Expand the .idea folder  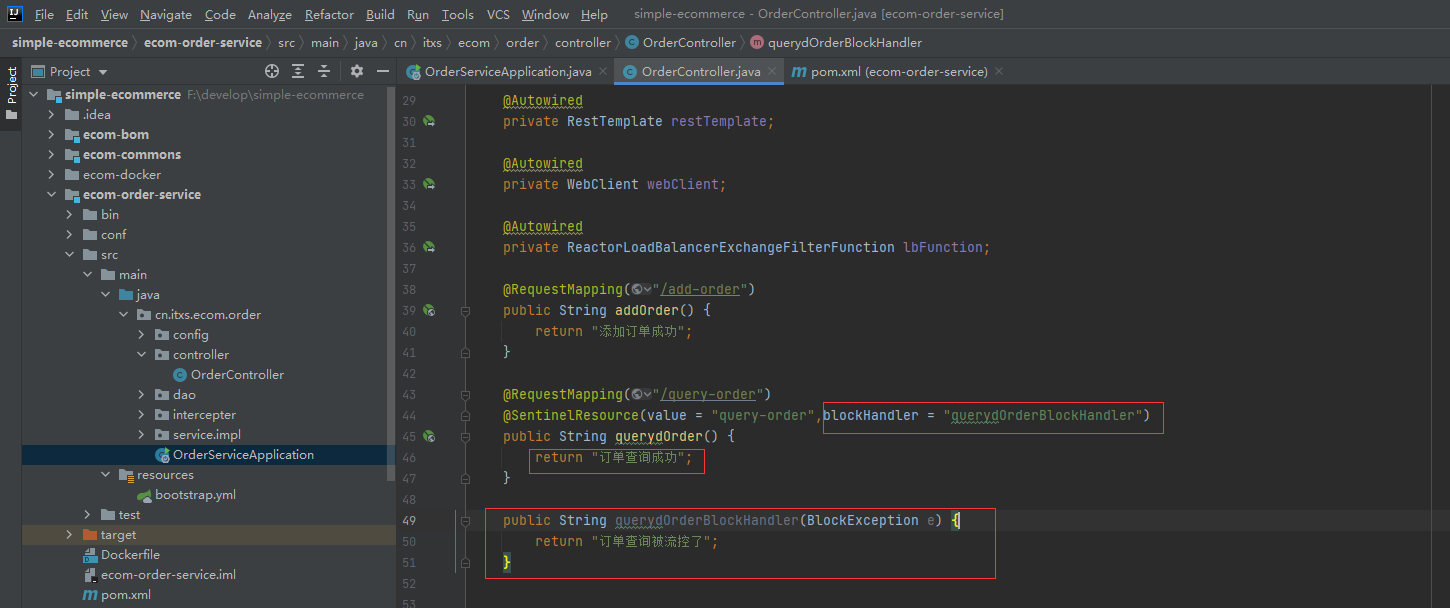point(51,114)
